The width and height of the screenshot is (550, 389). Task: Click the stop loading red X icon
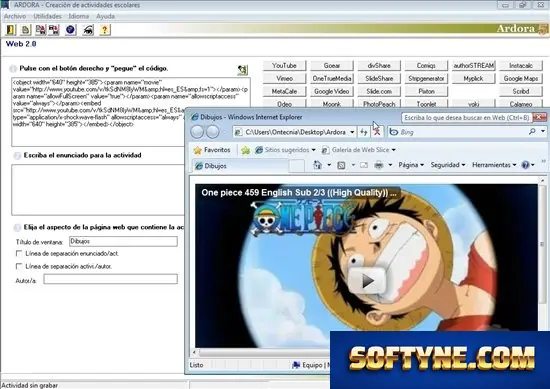click(x=377, y=132)
